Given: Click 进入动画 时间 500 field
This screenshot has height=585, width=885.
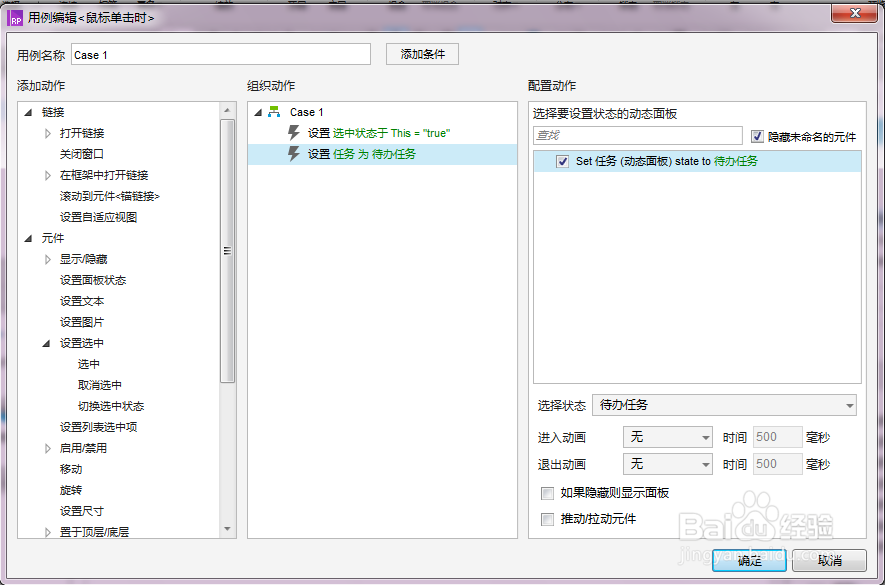Looking at the screenshot, I should [x=778, y=437].
